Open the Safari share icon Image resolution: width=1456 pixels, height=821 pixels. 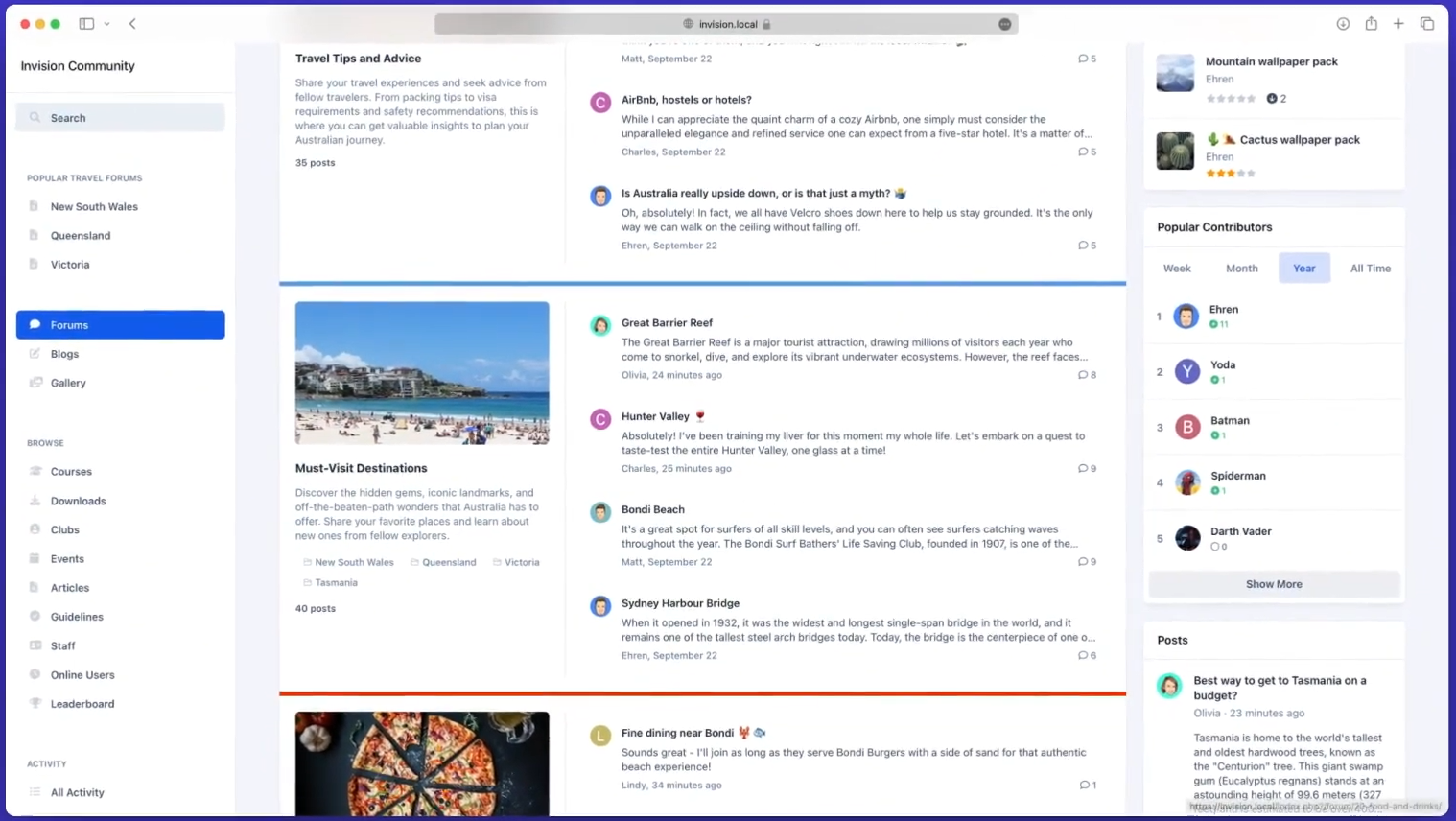[x=1371, y=24]
